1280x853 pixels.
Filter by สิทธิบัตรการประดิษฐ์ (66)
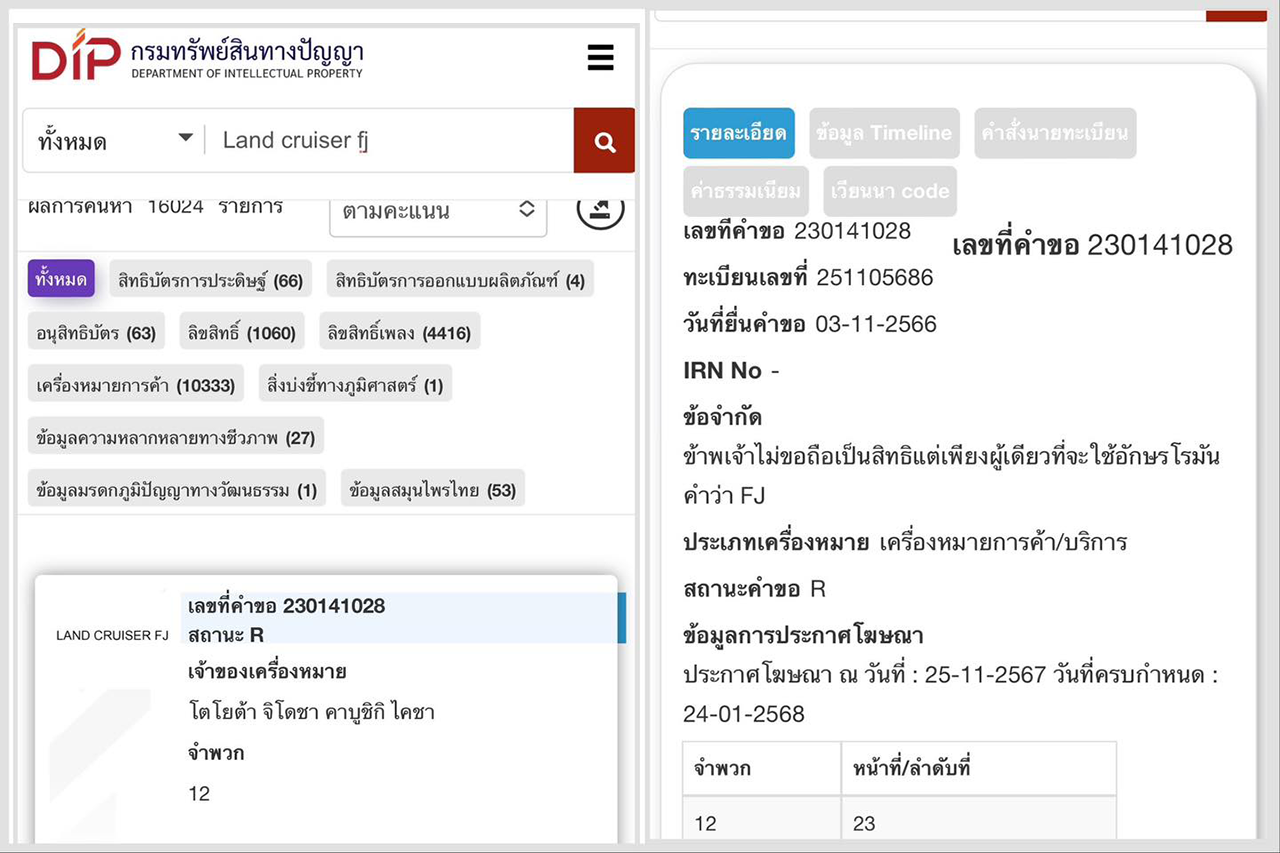pyautogui.click(x=210, y=280)
